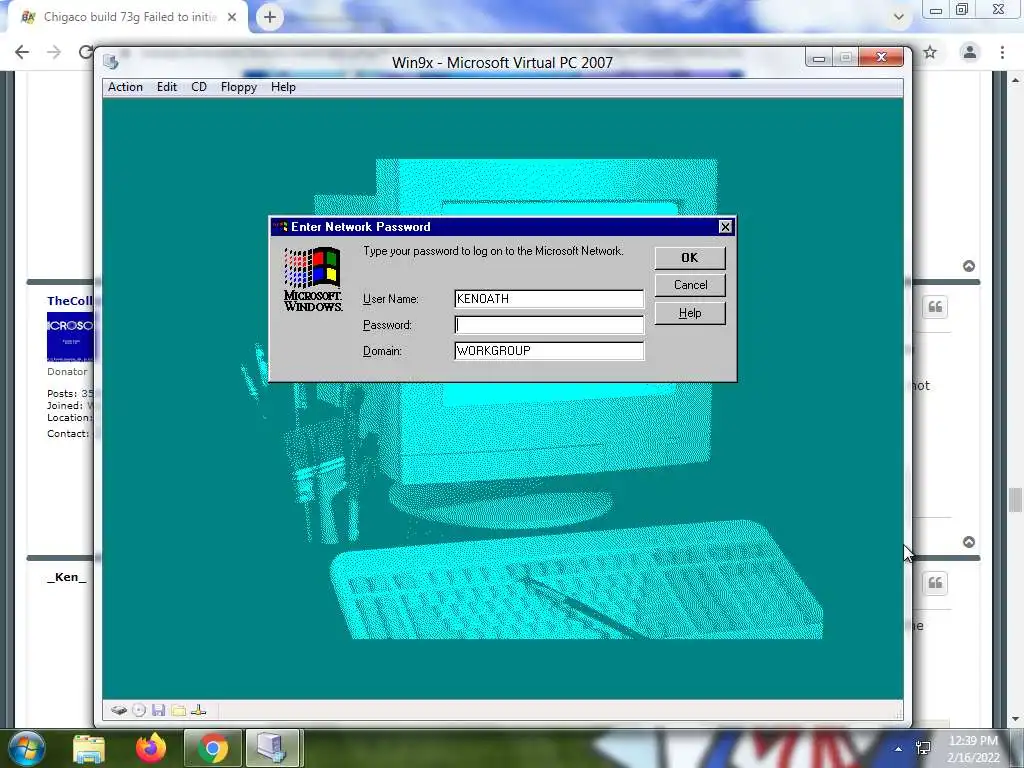Launch Firefox from the taskbar
Viewport: 1024px width, 768px height.
[x=151, y=748]
